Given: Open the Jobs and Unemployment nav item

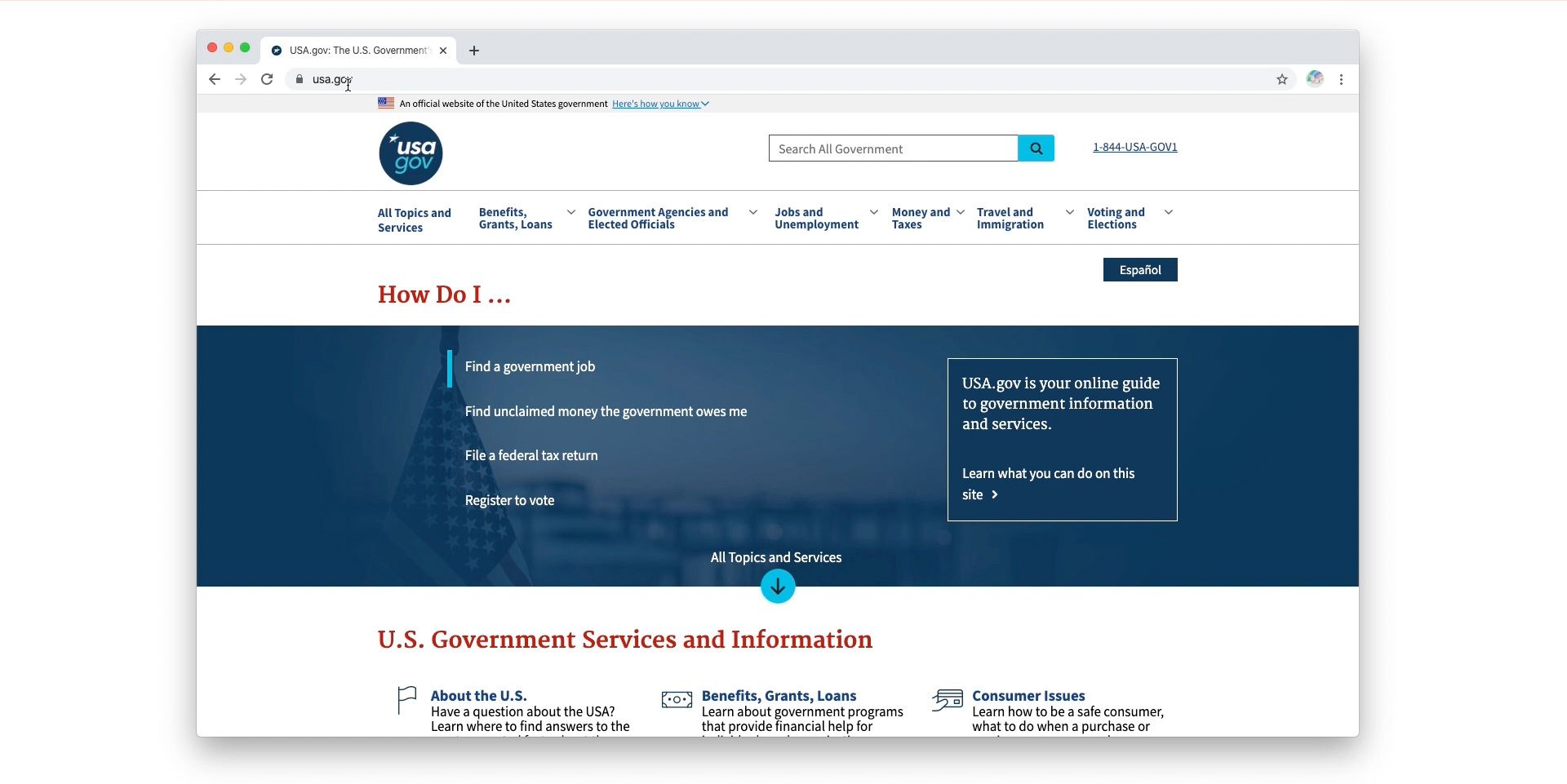Looking at the screenshot, I should point(817,219).
